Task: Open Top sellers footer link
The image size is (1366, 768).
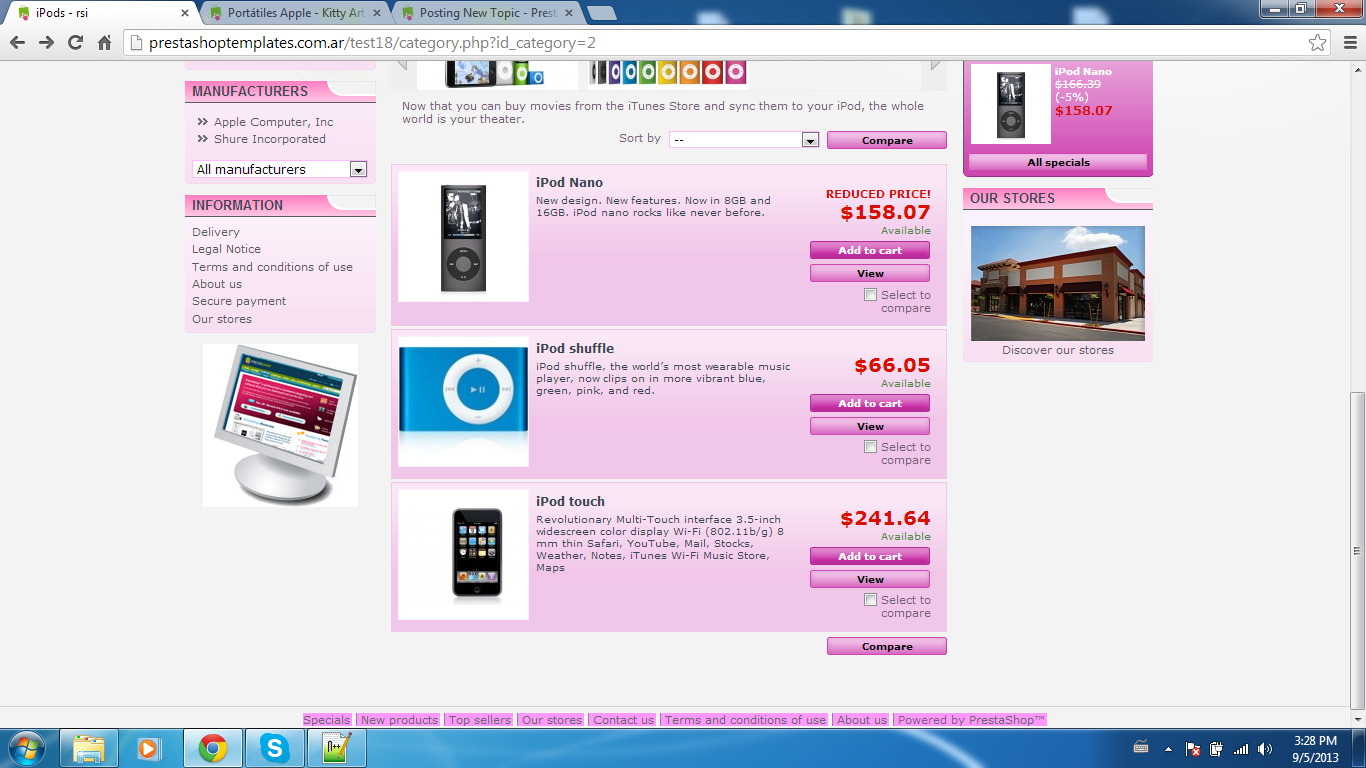Action: tap(480, 720)
